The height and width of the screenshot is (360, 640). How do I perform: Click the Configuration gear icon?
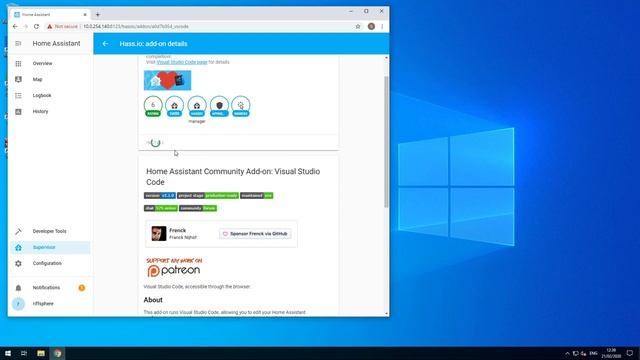[18, 264]
